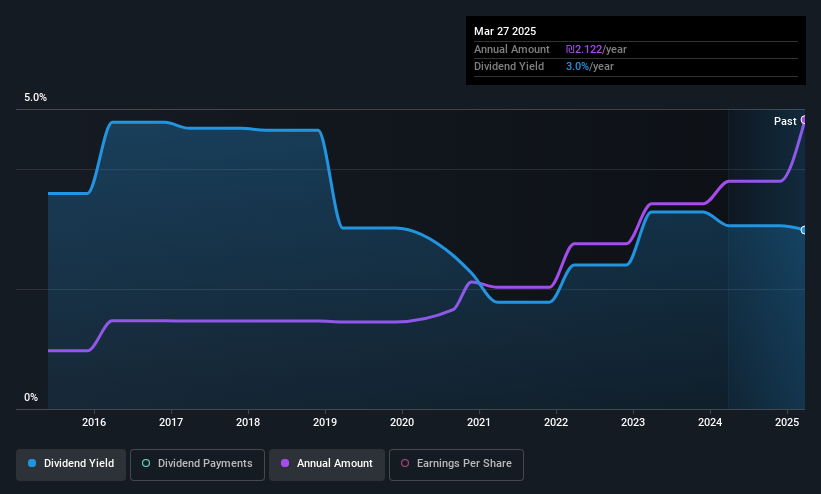
Task: Click the blue Dividend Yield legend dot
Action: pos(32,463)
